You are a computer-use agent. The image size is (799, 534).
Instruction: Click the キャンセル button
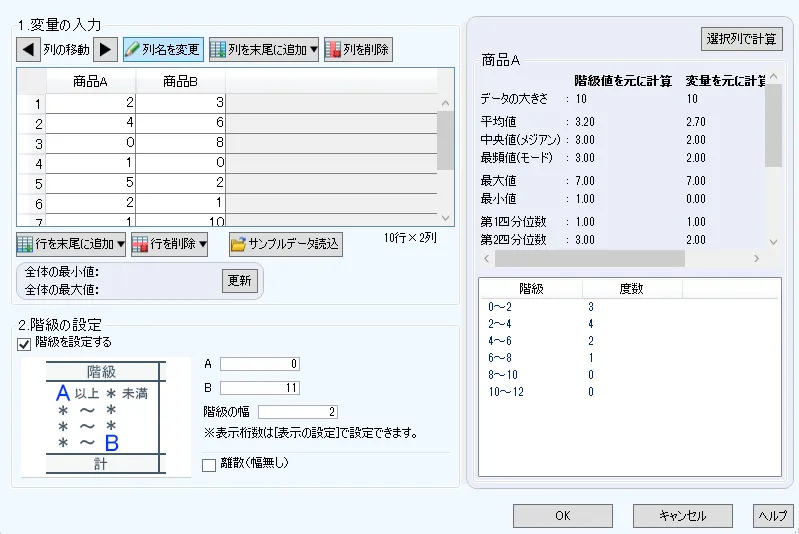(683, 516)
